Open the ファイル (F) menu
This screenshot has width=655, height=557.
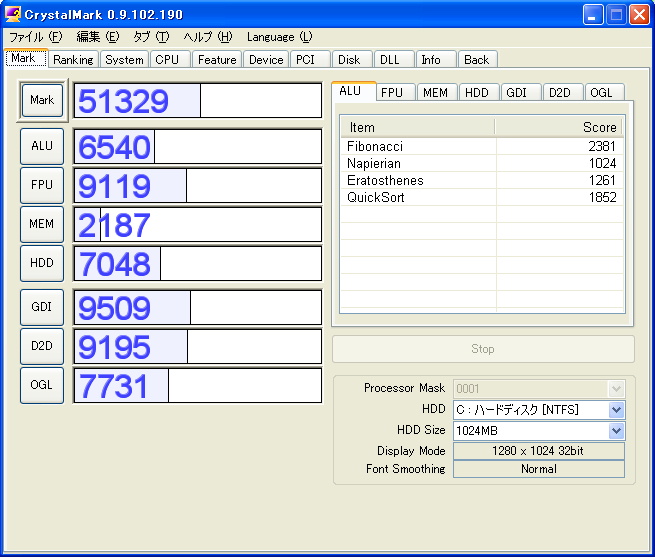35,37
